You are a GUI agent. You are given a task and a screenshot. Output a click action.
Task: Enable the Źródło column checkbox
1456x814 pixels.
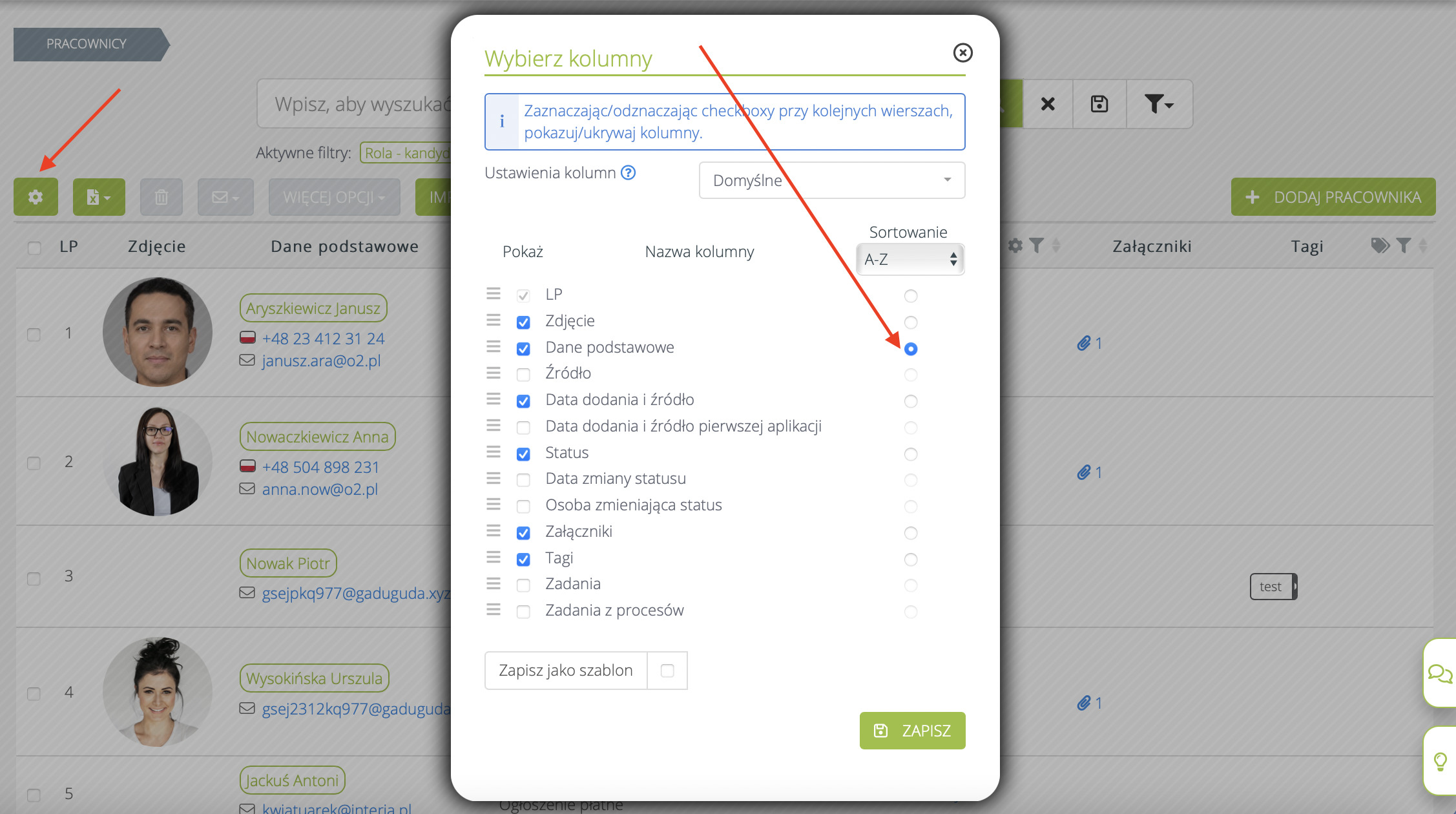(x=523, y=374)
